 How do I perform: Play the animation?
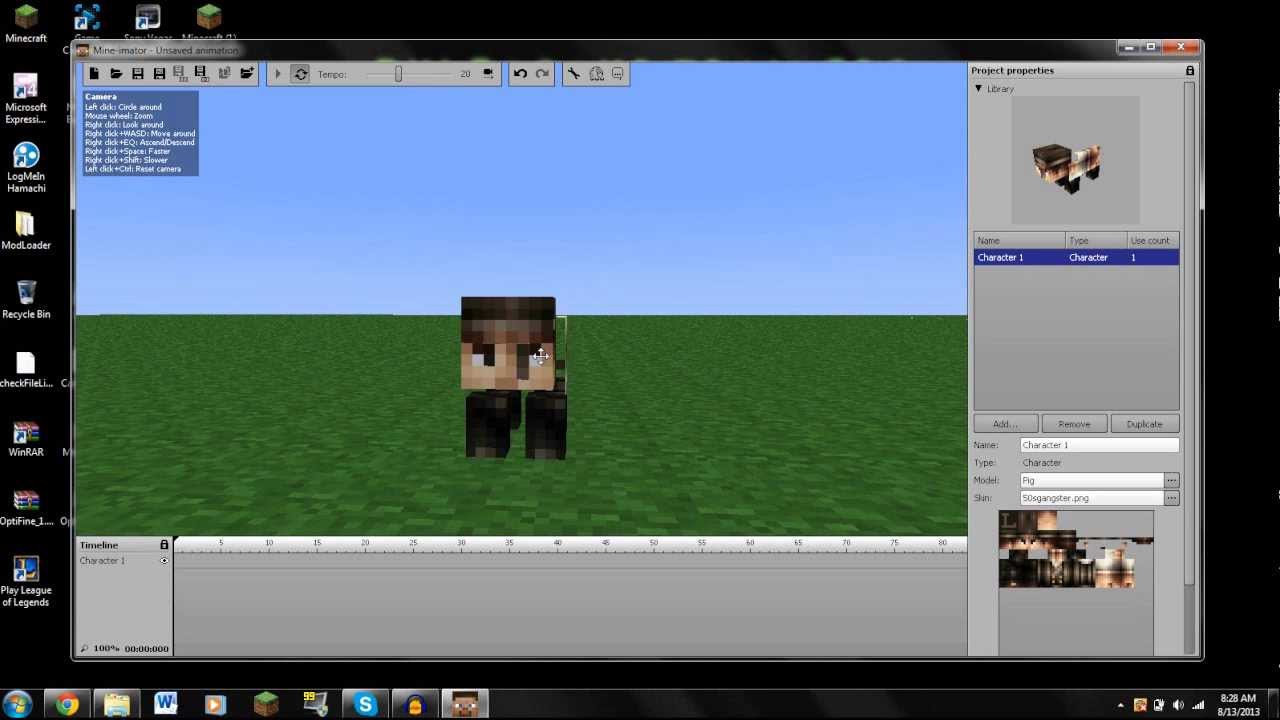[x=278, y=74]
